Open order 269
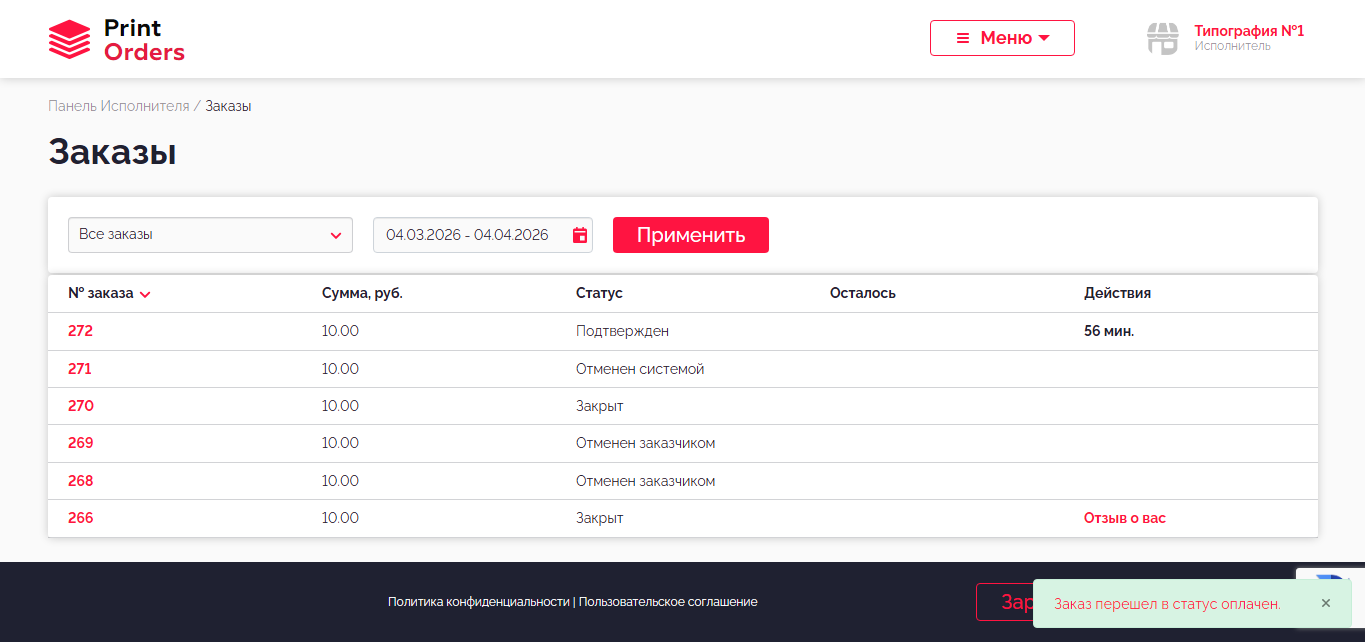This screenshot has width=1365, height=642. (80, 443)
